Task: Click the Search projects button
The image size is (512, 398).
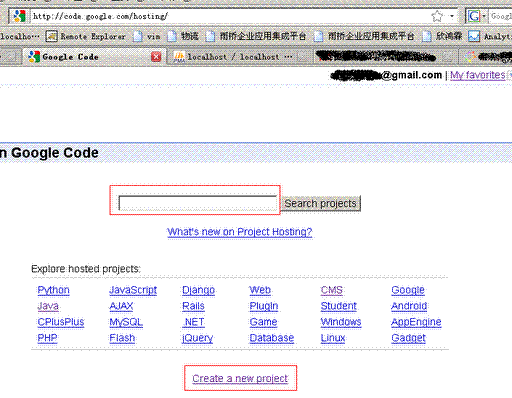Action: coord(321,203)
